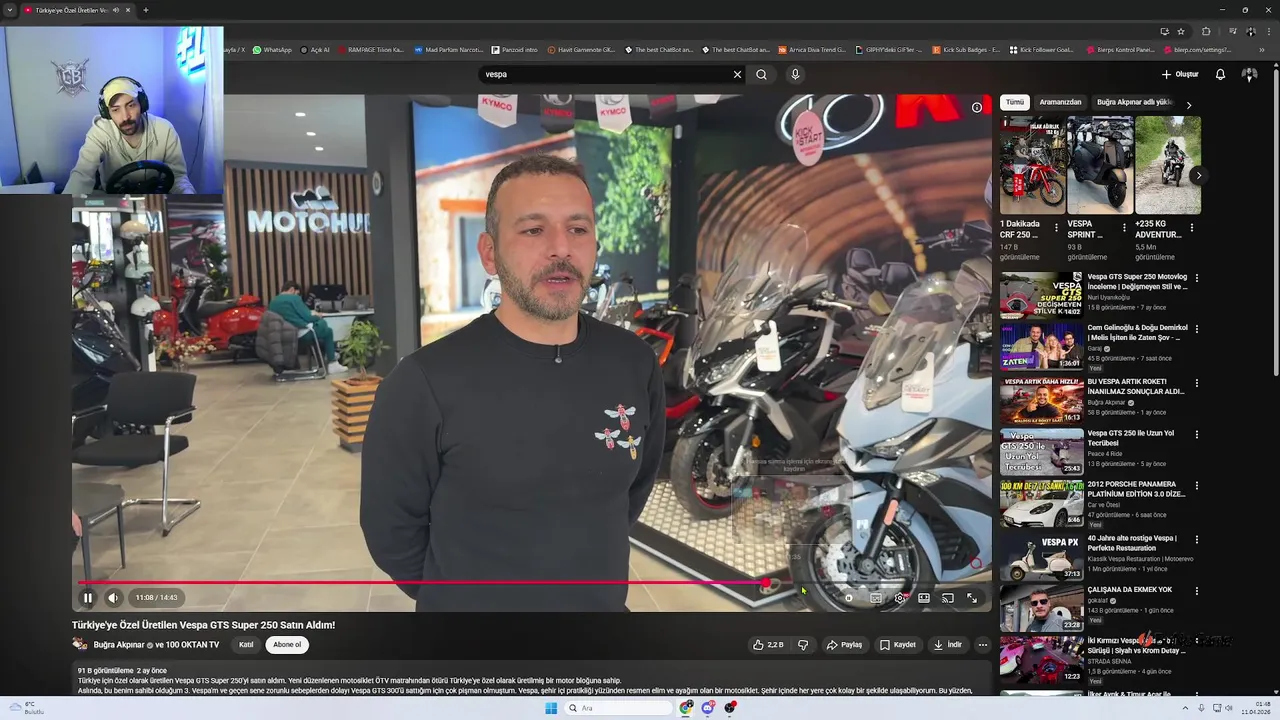
Task: Open the Açık AI bookmark
Action: (x=315, y=49)
